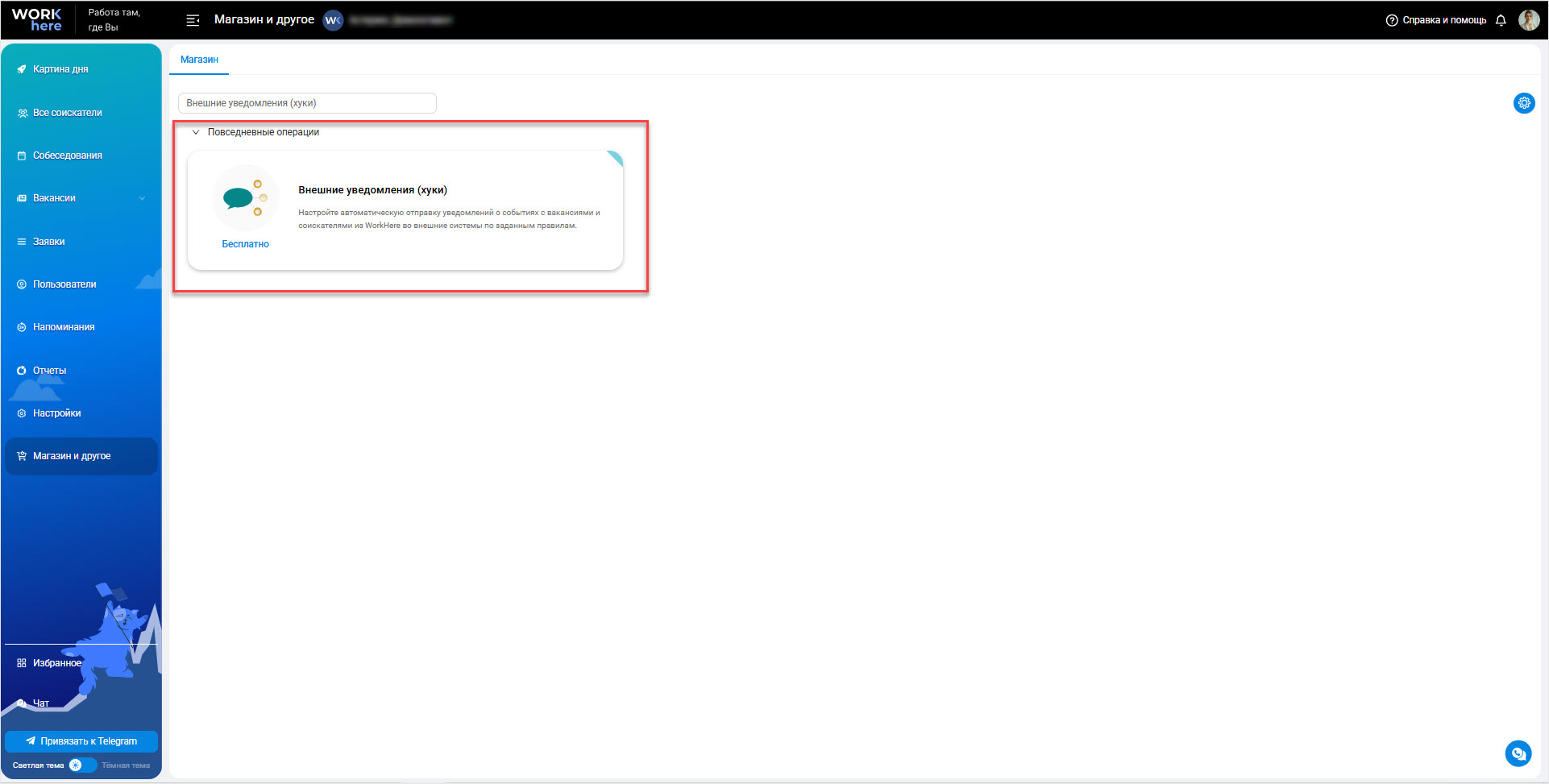Open Все соискатели section
This screenshot has height=784, width=1549.
coord(67,113)
